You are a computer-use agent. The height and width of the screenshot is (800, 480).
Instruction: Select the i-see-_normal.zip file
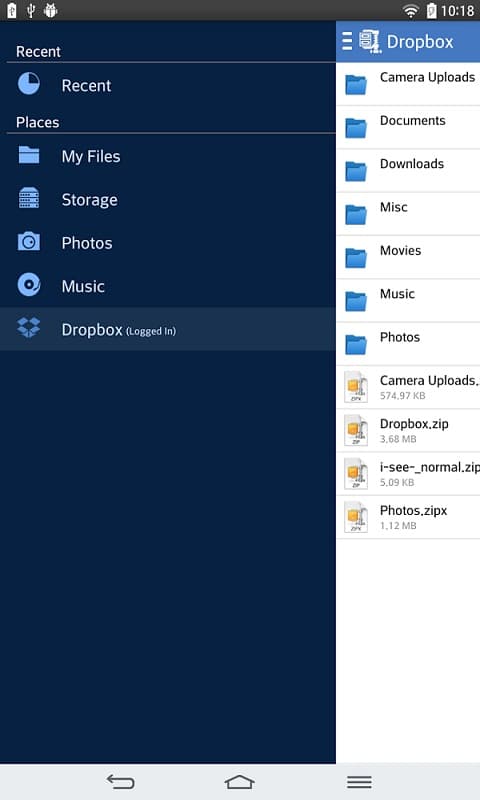(408, 474)
